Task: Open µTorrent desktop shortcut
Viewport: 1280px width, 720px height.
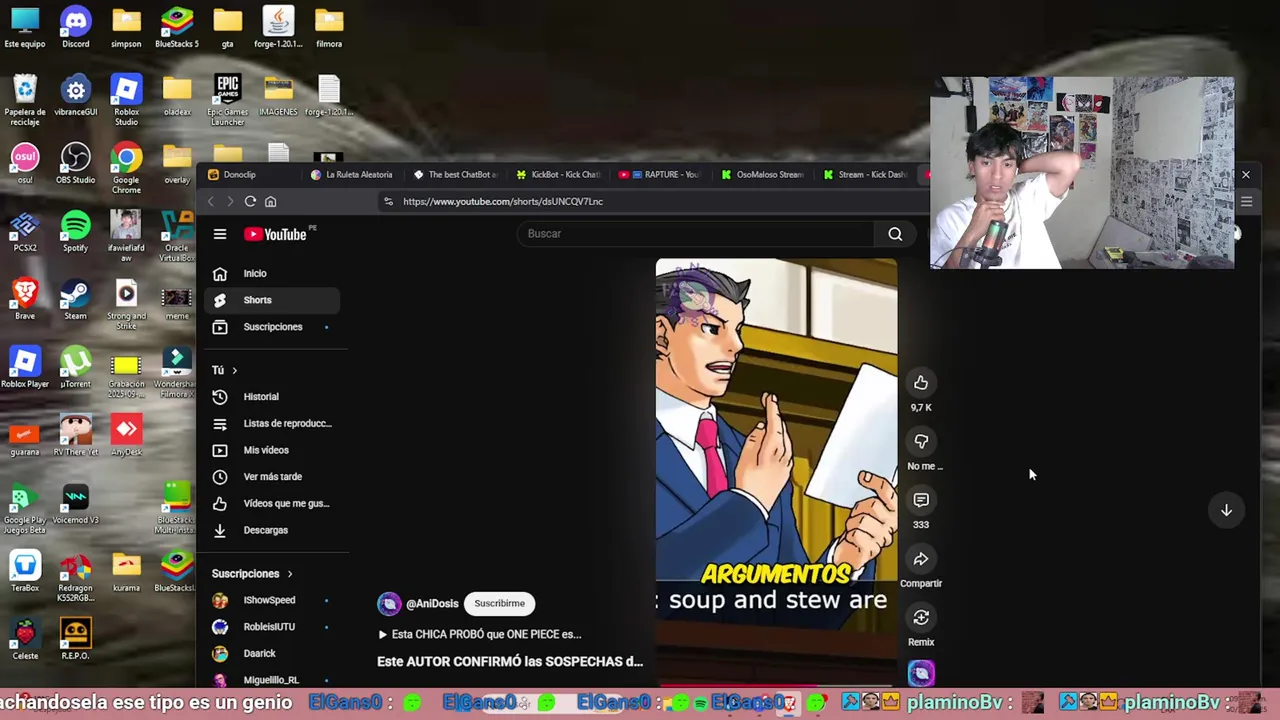Action: [x=75, y=367]
